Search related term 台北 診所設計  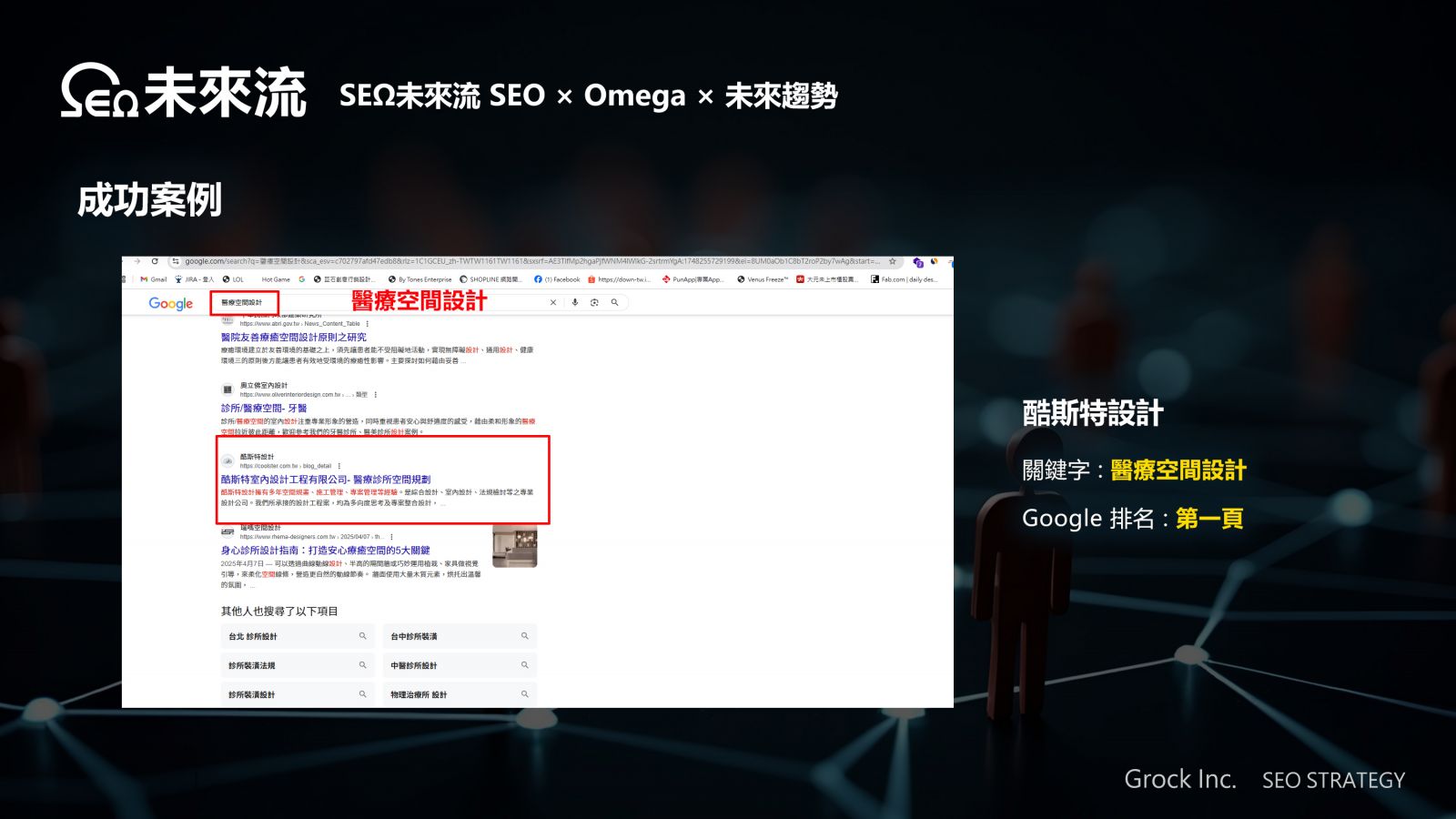coord(298,636)
